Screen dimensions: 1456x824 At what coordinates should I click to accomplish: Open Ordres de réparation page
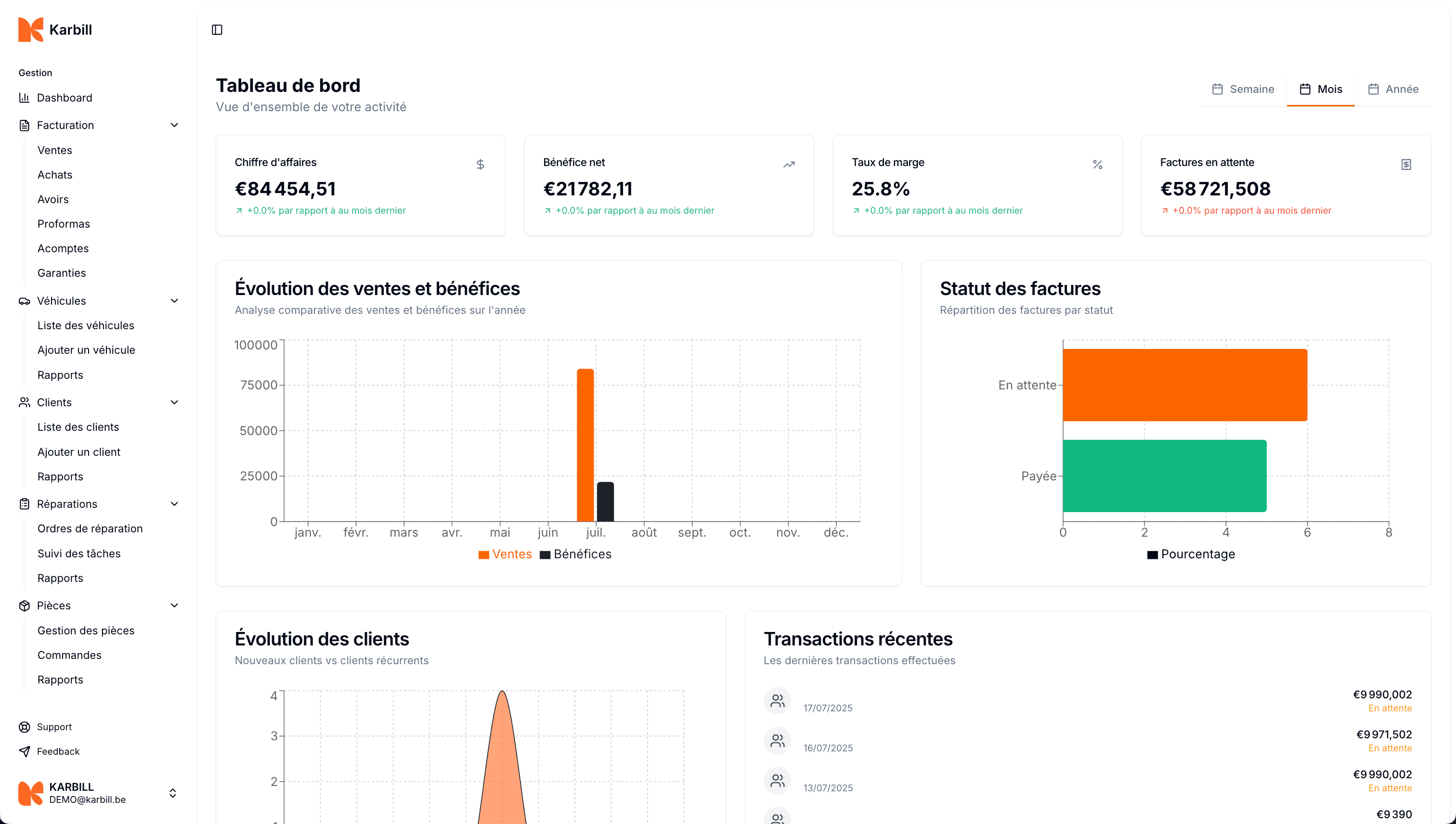pos(90,528)
